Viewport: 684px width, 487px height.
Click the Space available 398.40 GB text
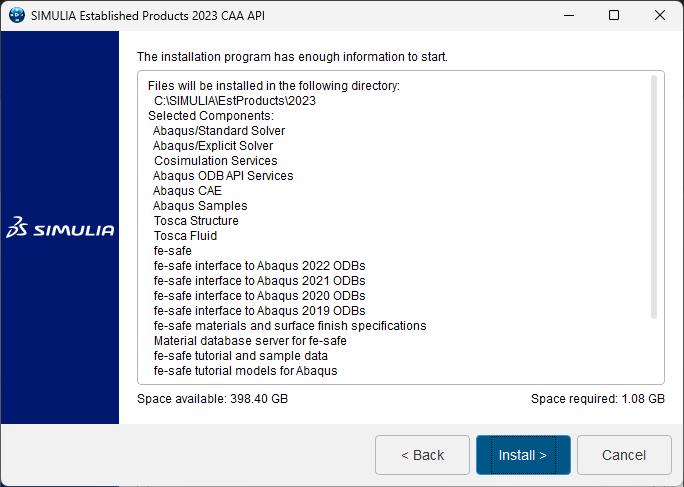pos(212,399)
